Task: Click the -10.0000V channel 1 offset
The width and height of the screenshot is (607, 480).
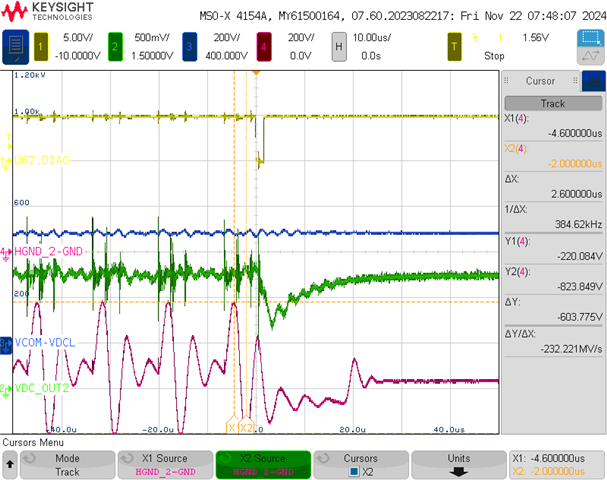Action: [78, 56]
